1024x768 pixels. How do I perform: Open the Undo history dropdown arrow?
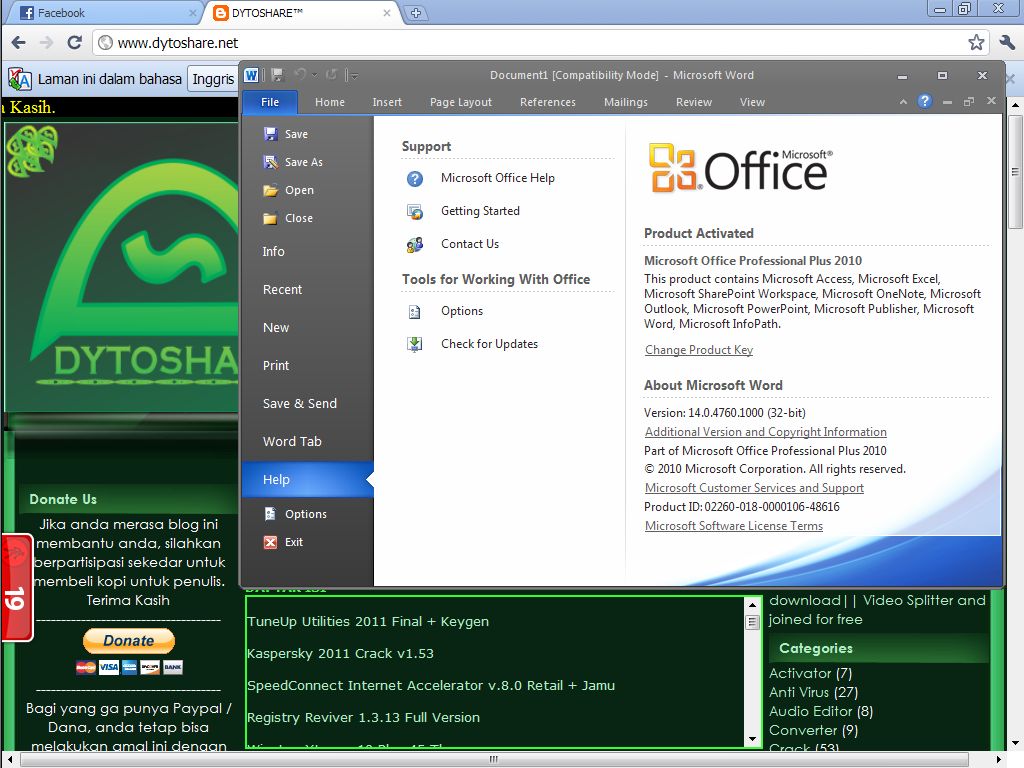(314, 75)
